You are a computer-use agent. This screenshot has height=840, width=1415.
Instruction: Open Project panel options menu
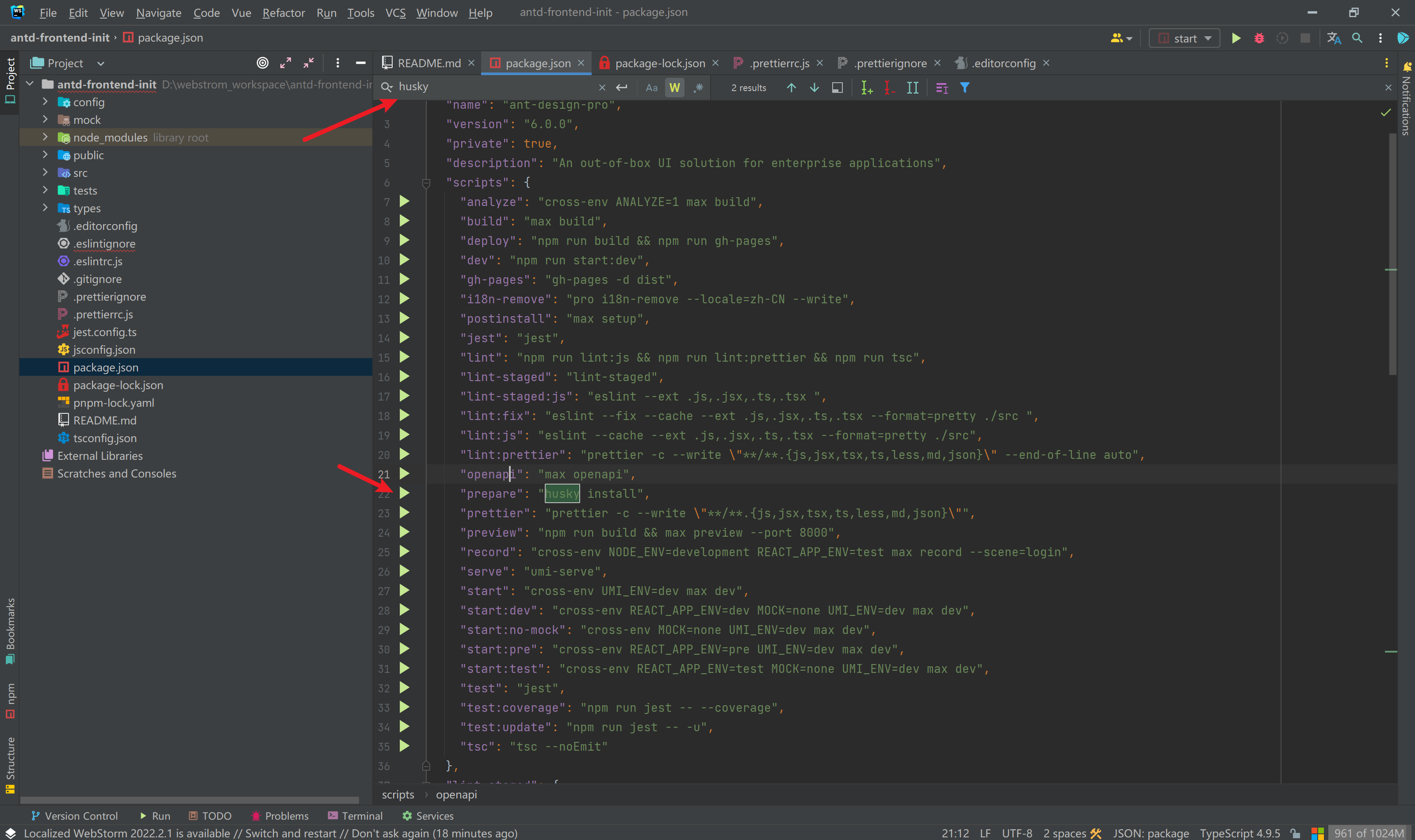tap(338, 63)
